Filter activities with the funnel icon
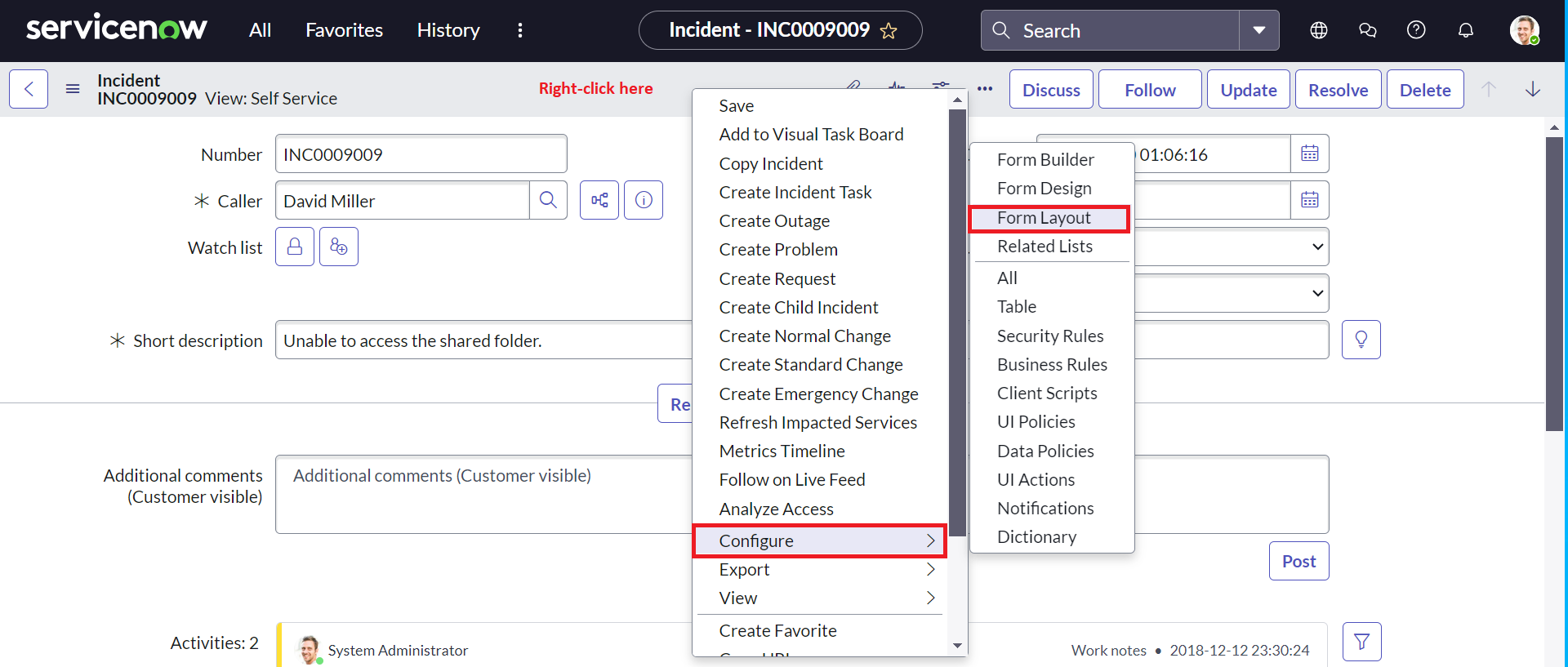Screen dimensions: 1568x667 click(x=1361, y=642)
